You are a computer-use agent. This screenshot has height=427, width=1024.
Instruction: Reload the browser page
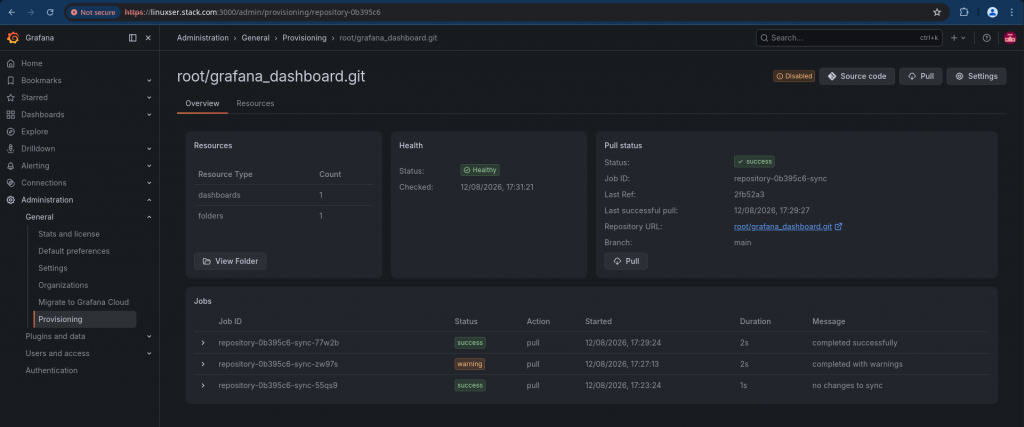tap(50, 12)
